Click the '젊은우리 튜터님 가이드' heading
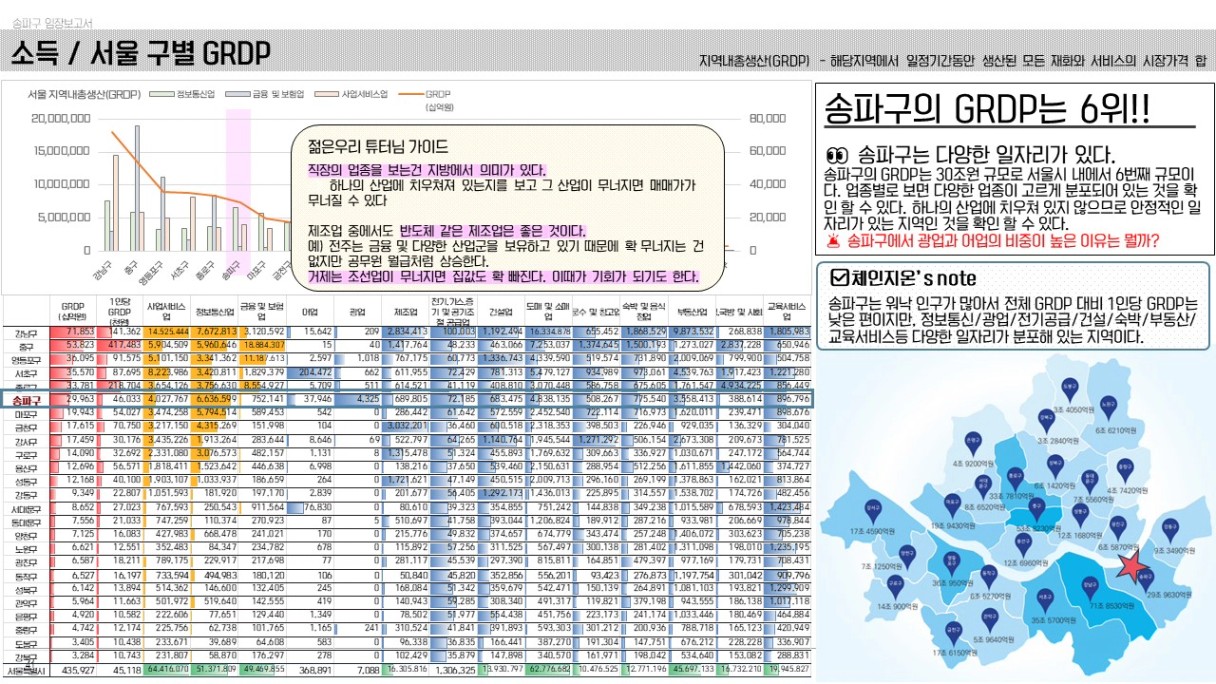The height and width of the screenshot is (684, 1216). point(377,147)
